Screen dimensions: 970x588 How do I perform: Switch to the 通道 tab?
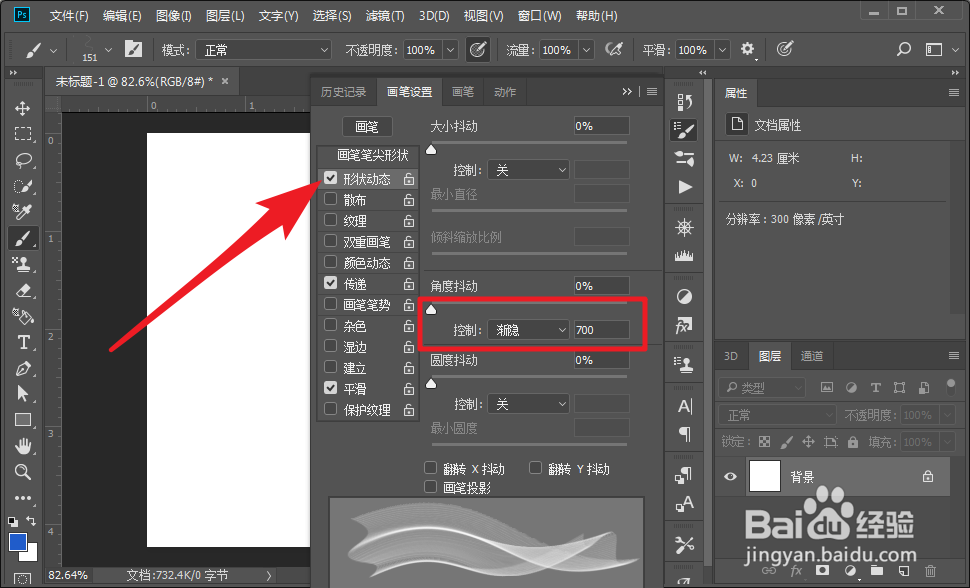811,356
